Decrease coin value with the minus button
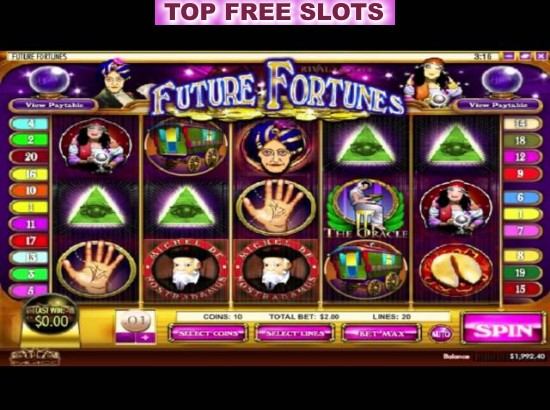Viewport: 550px width, 410px height. [x=126, y=337]
